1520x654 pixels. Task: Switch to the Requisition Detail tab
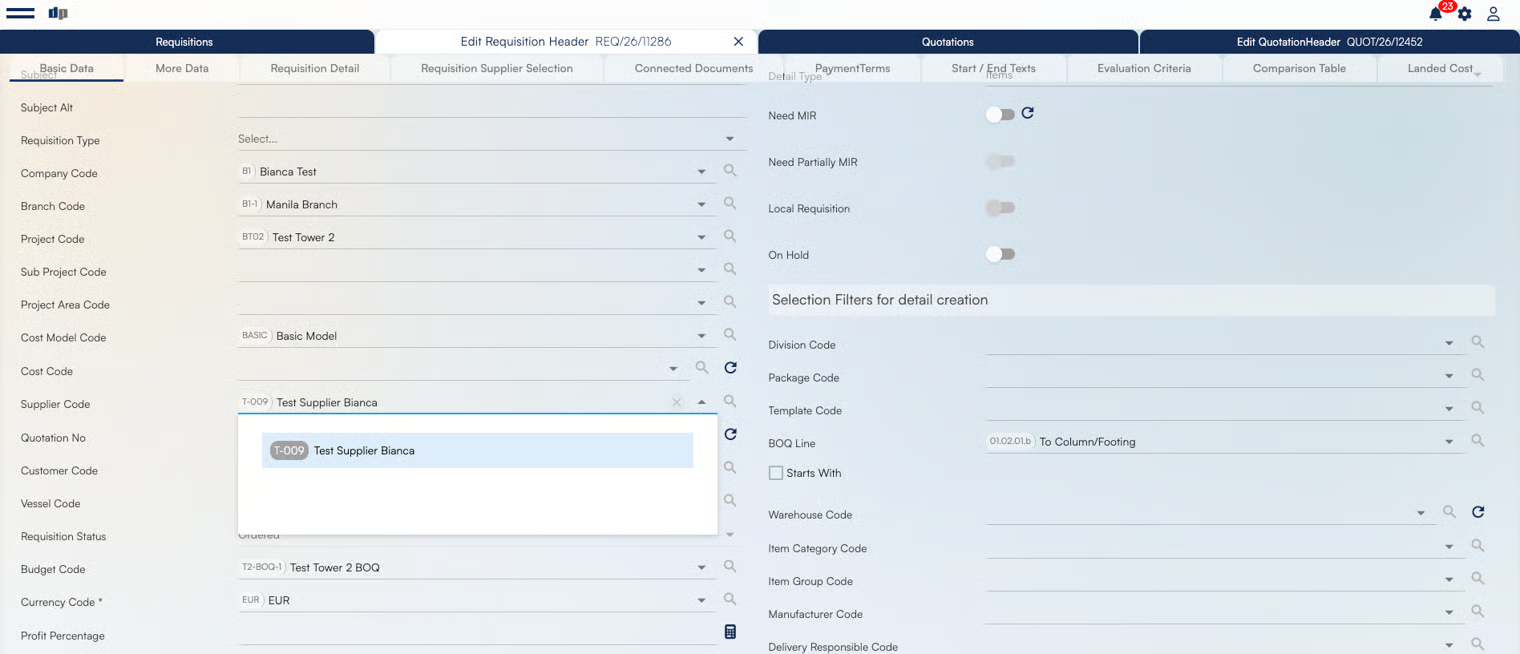[x=314, y=68]
